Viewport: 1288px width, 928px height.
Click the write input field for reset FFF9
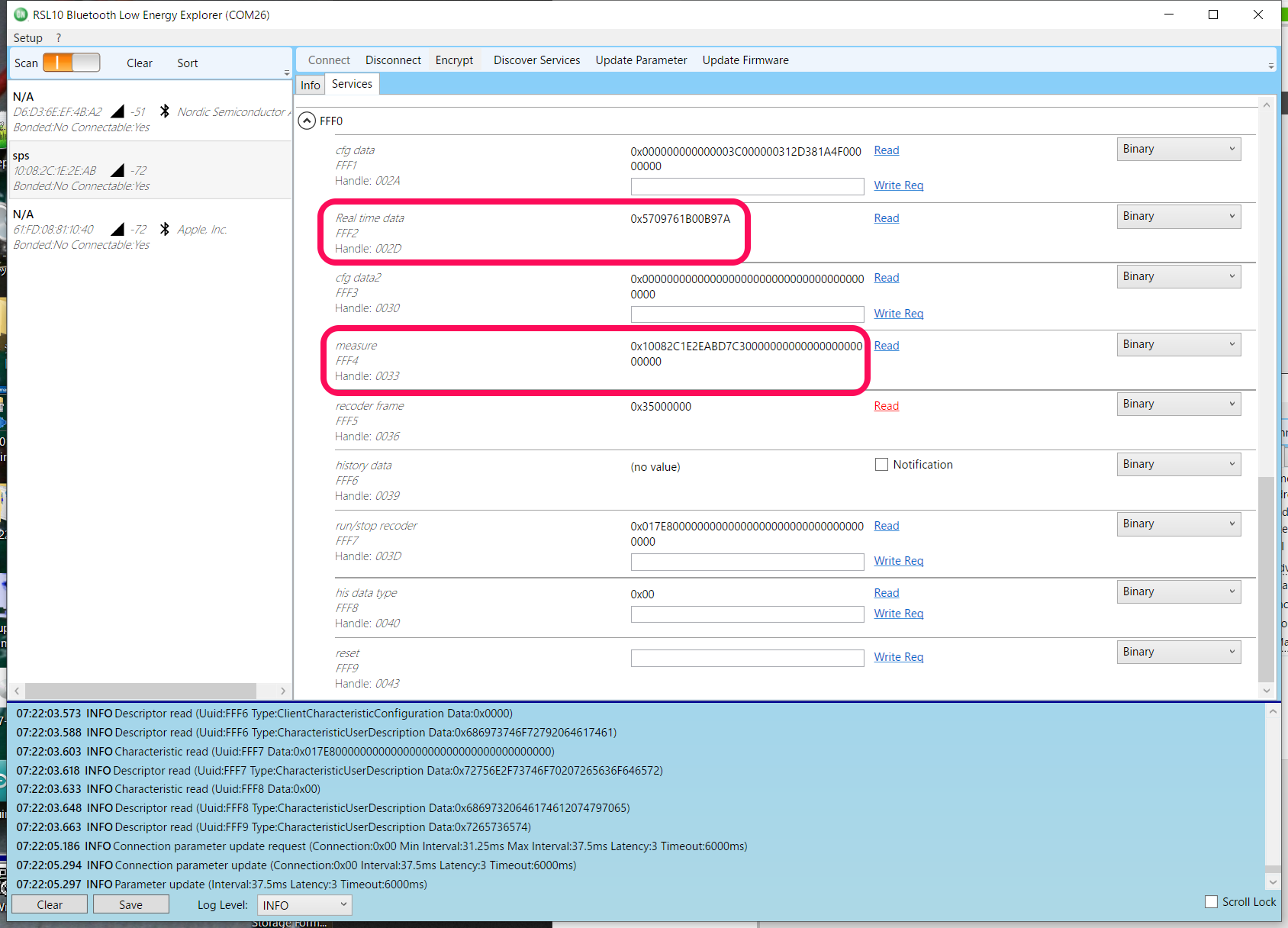coord(747,658)
